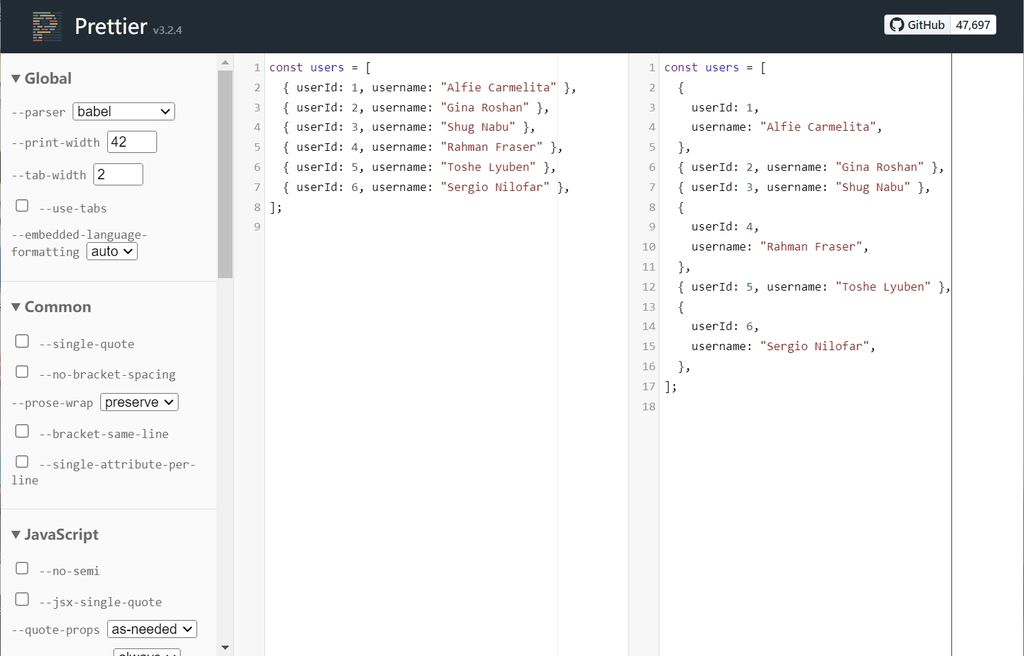Click the sidebar scrollbar thumb
Screen dimensions: 1024x656
pyautogui.click(x=225, y=174)
